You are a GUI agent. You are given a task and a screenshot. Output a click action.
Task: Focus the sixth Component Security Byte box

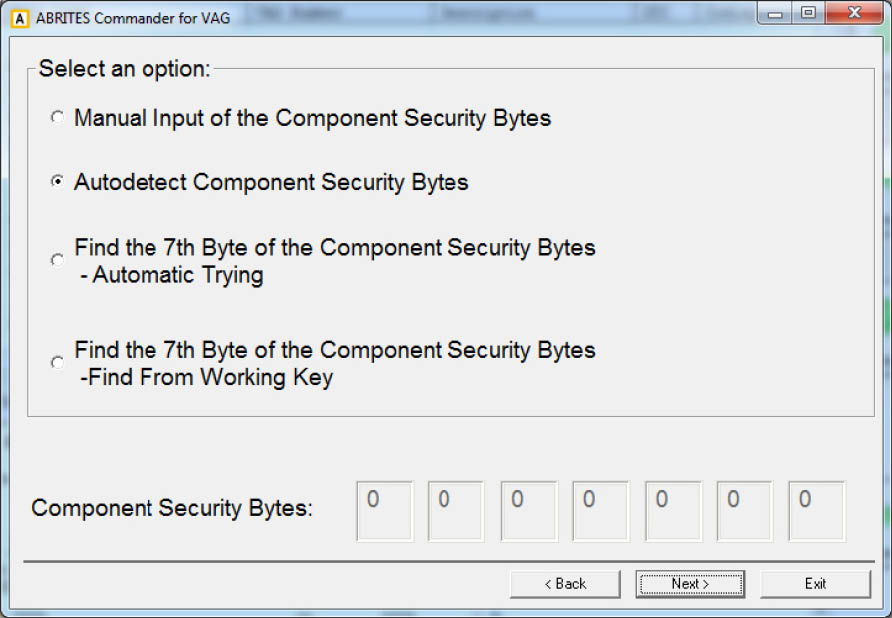point(744,510)
